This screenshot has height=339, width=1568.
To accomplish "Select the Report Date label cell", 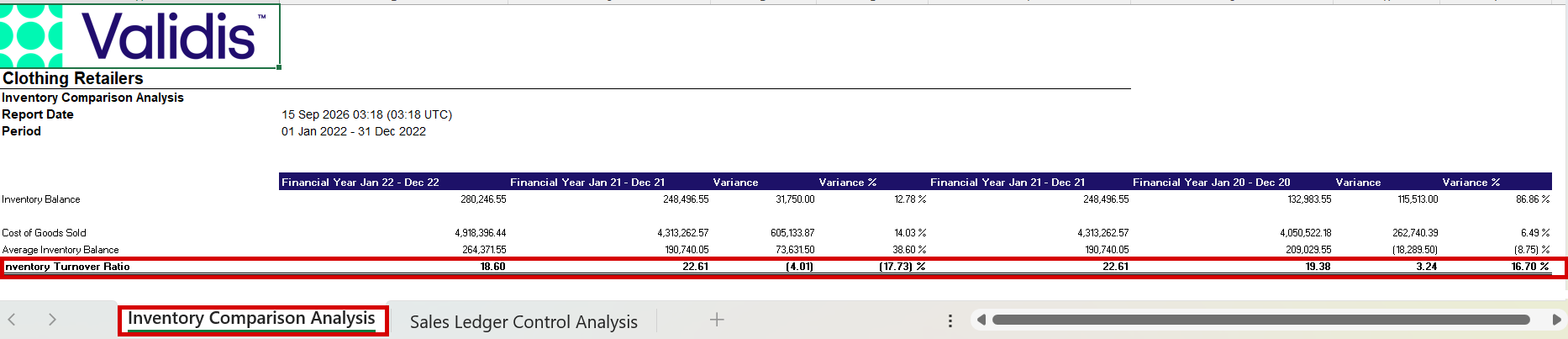I will (38, 114).
